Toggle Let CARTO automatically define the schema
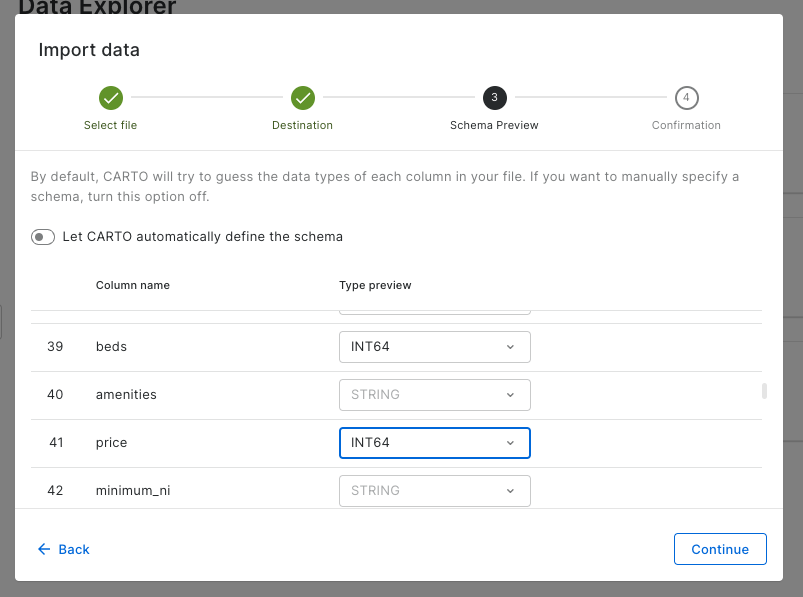This screenshot has width=803, height=597. 43,237
